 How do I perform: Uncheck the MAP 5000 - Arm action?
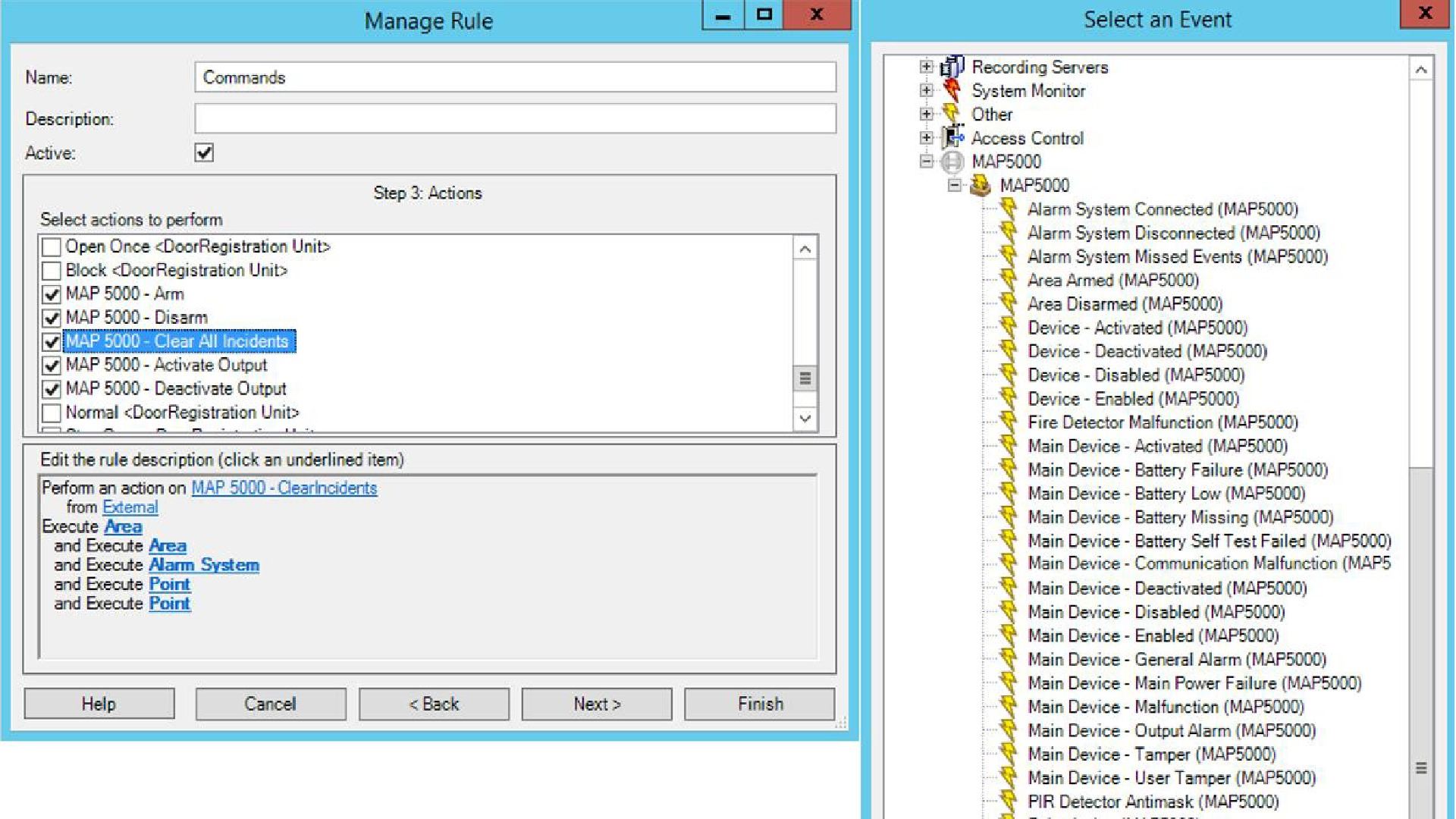point(52,294)
